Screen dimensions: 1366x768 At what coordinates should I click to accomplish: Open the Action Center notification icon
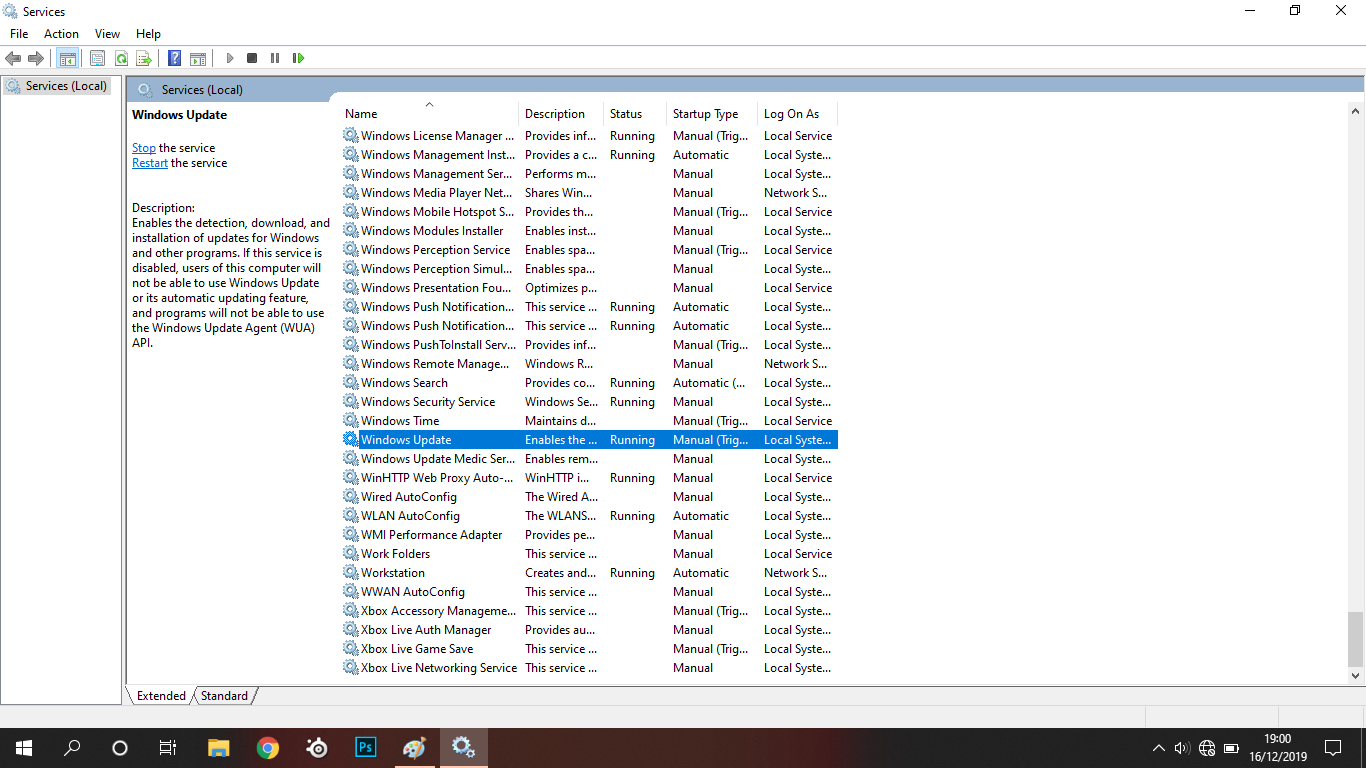click(1333, 748)
